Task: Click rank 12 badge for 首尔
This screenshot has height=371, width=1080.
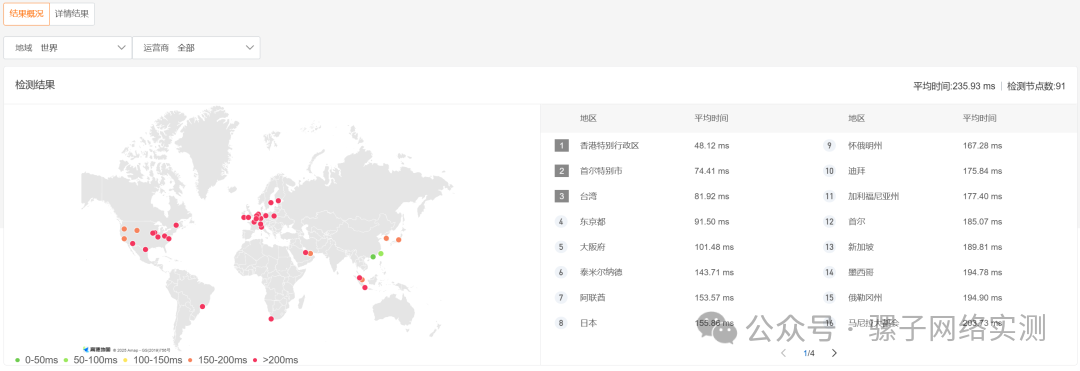Action: [830, 222]
